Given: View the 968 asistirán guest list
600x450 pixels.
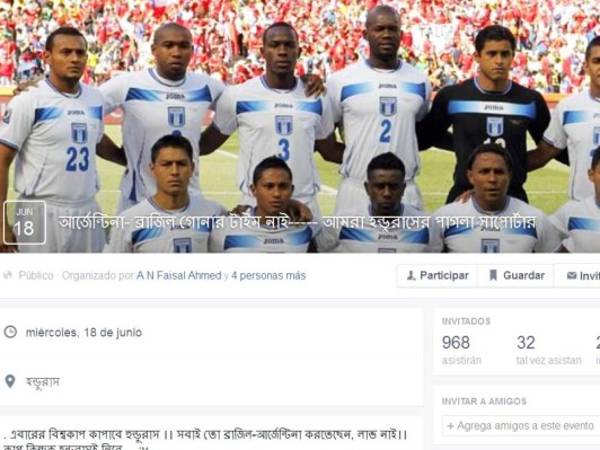Looking at the screenshot, I should [461, 349].
